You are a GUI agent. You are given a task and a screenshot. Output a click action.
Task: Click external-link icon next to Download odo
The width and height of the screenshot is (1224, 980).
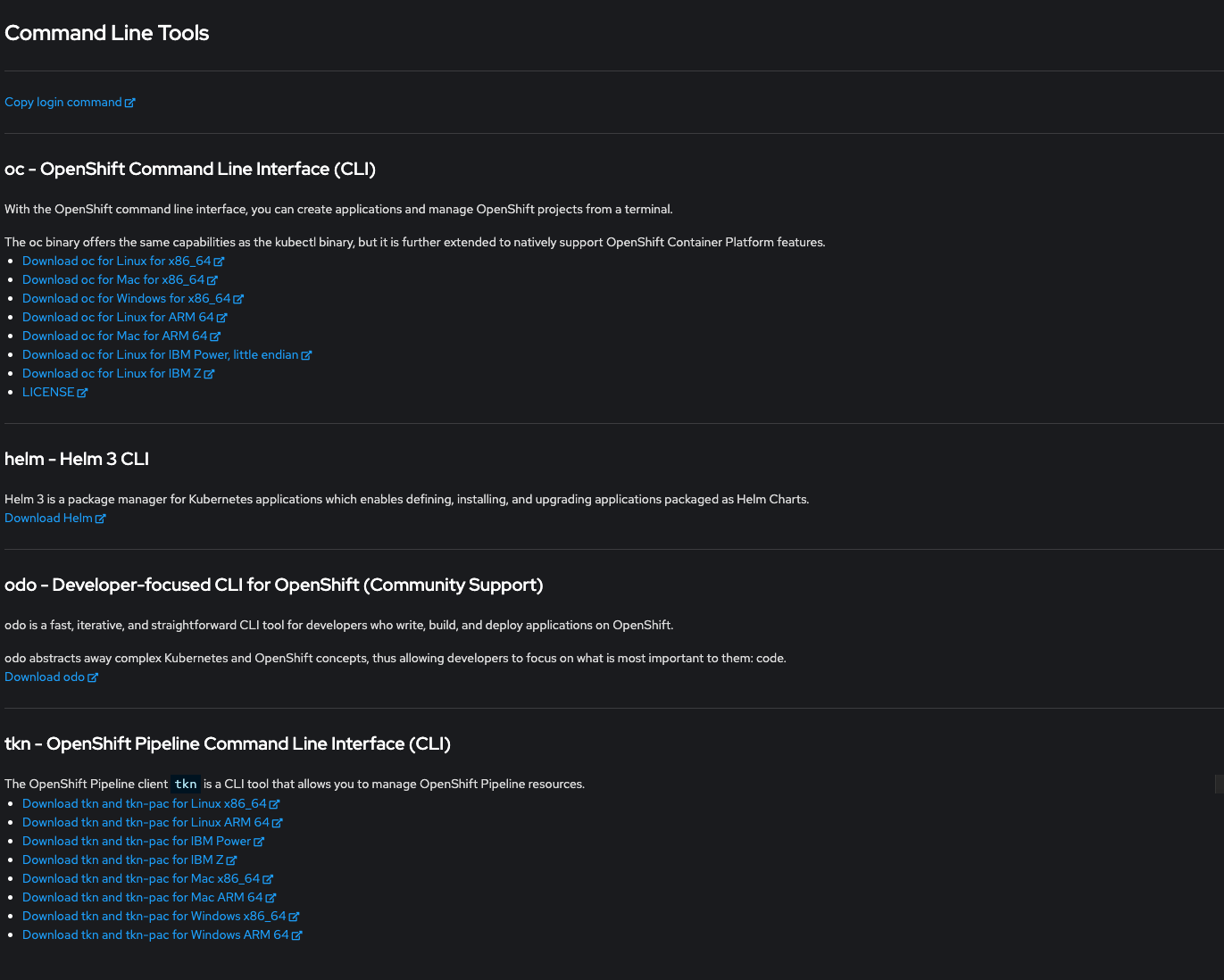point(93,677)
